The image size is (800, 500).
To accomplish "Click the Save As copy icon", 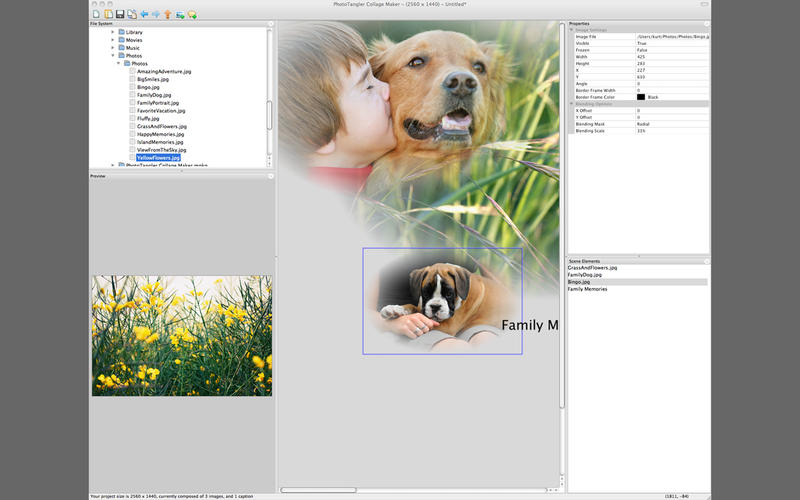I will point(132,14).
